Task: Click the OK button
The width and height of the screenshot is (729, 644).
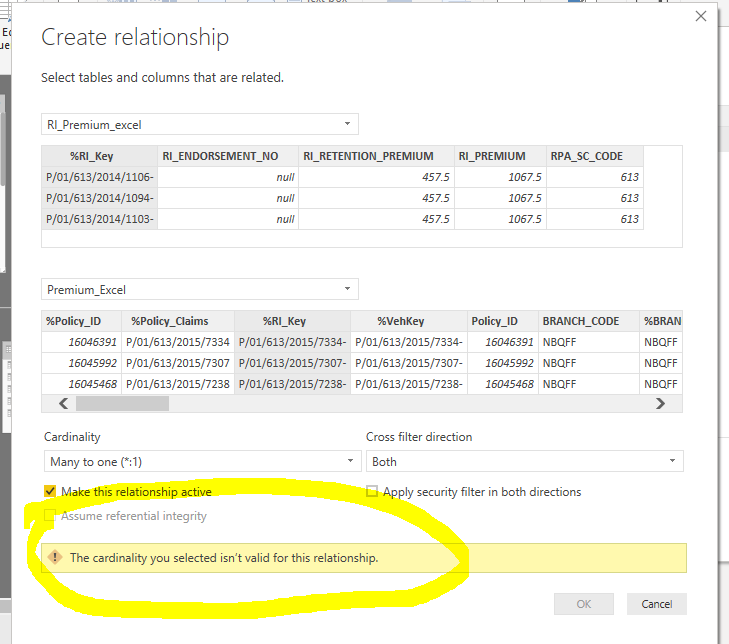Action: 583,604
